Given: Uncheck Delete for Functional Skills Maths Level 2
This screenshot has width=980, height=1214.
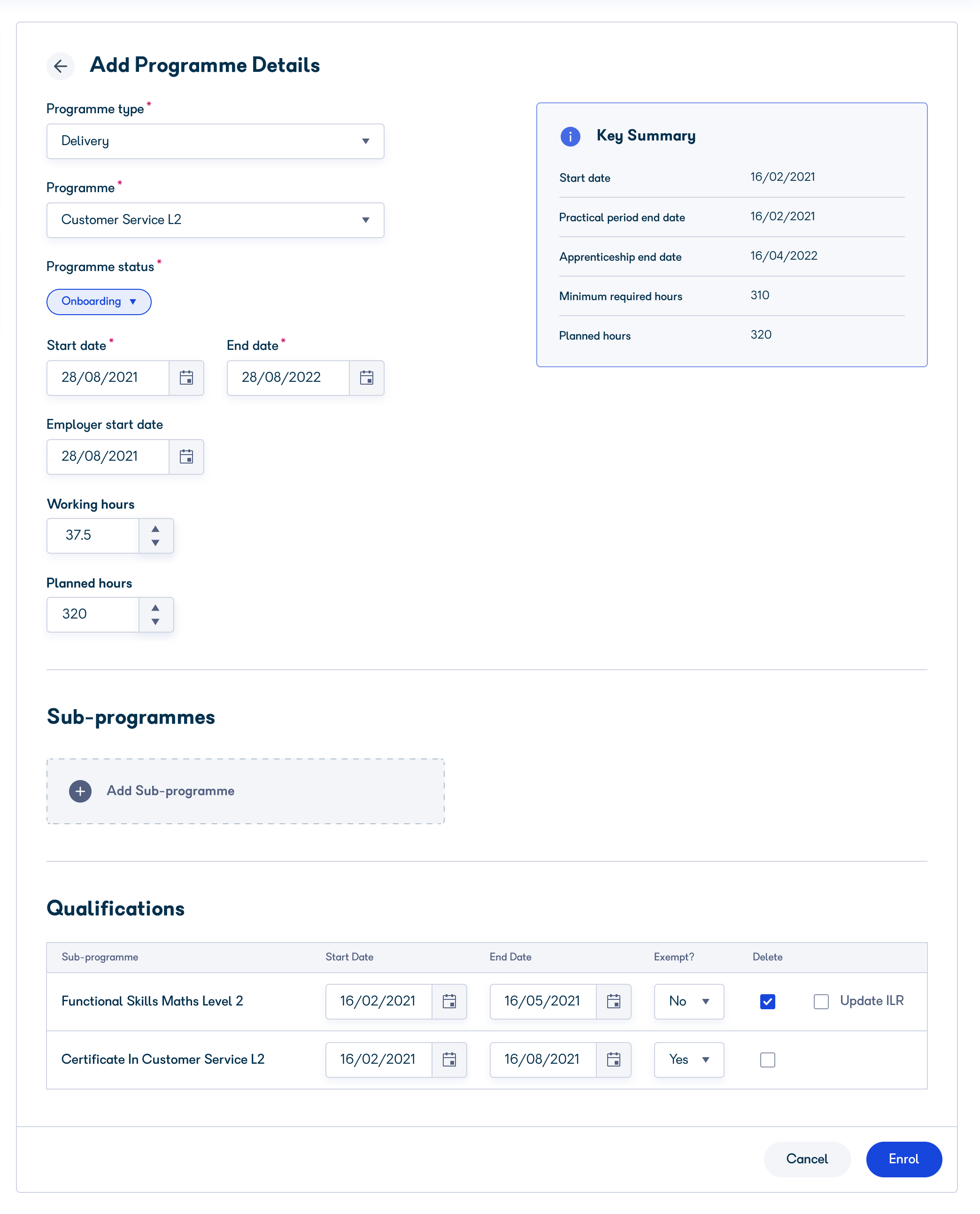Looking at the screenshot, I should tap(767, 1001).
